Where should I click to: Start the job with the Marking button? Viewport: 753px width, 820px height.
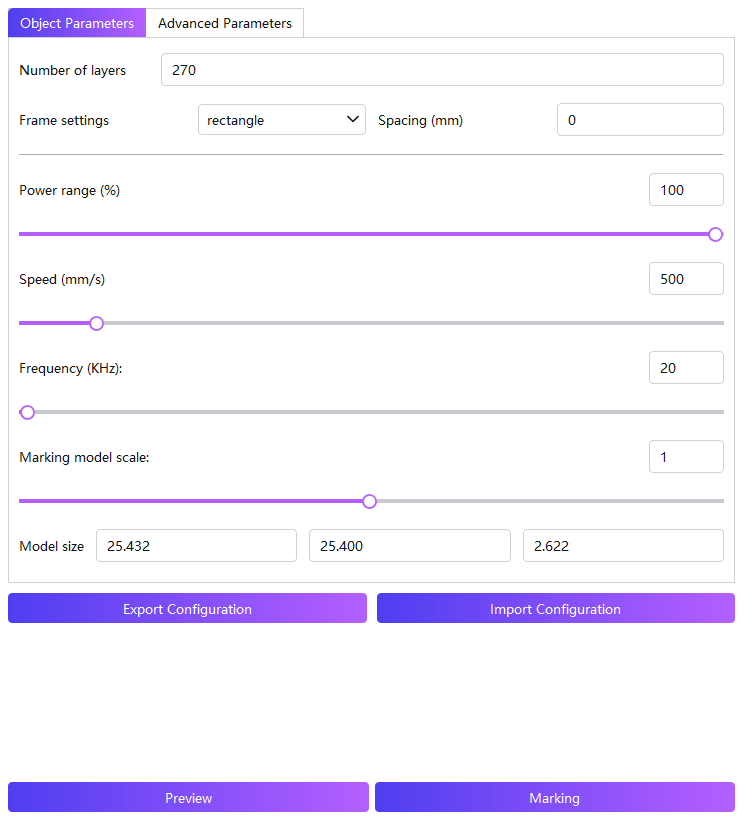(555, 797)
